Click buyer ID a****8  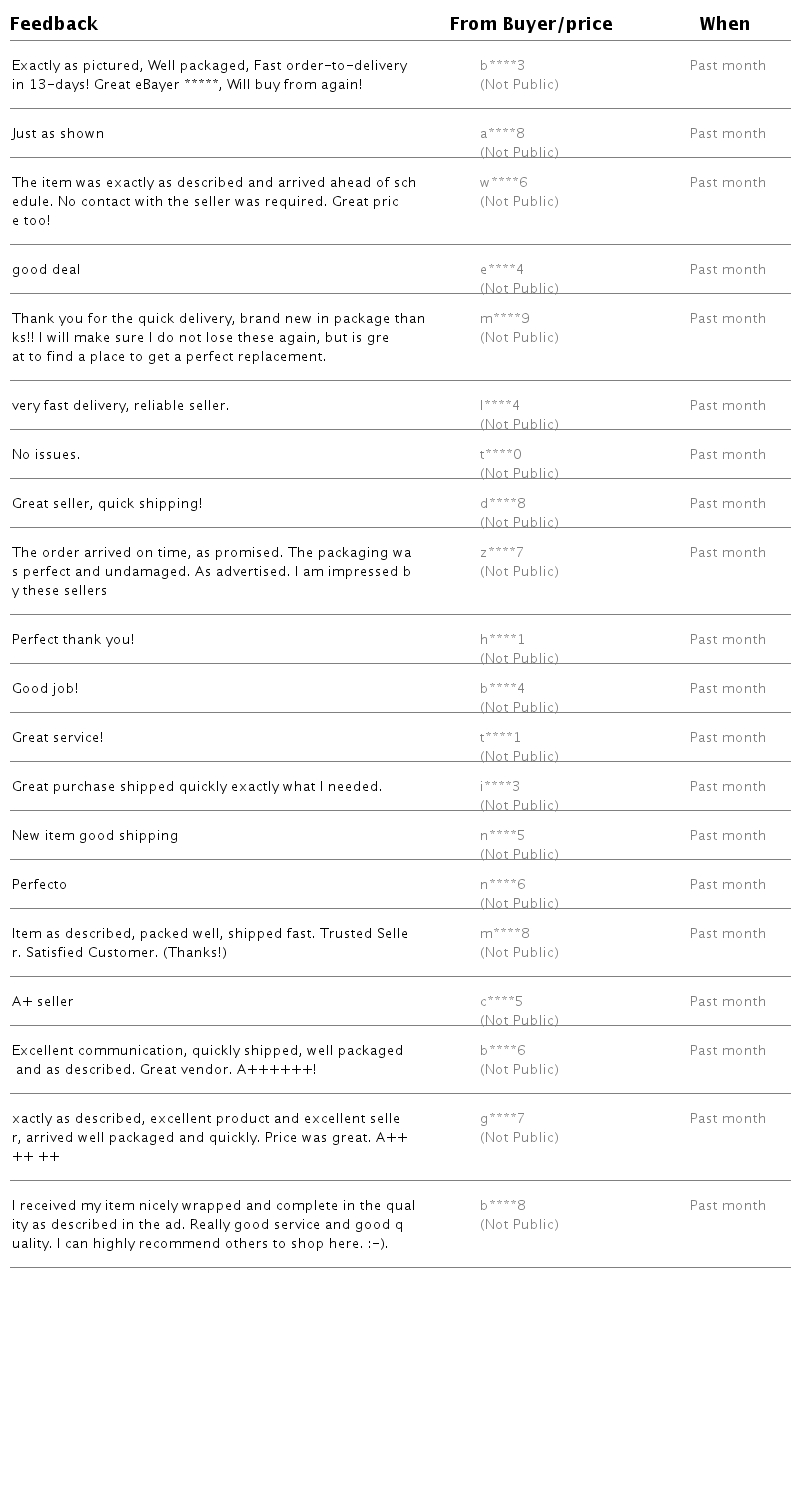click(502, 134)
